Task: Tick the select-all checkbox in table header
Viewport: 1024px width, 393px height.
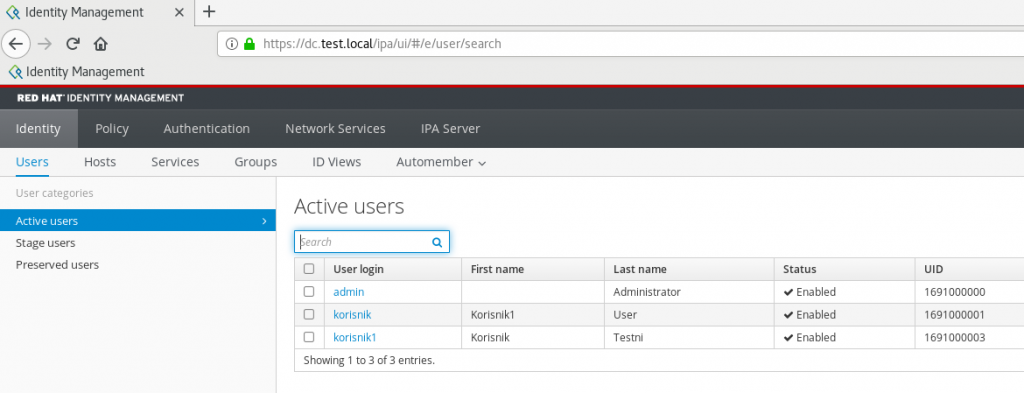Action: pos(310,269)
